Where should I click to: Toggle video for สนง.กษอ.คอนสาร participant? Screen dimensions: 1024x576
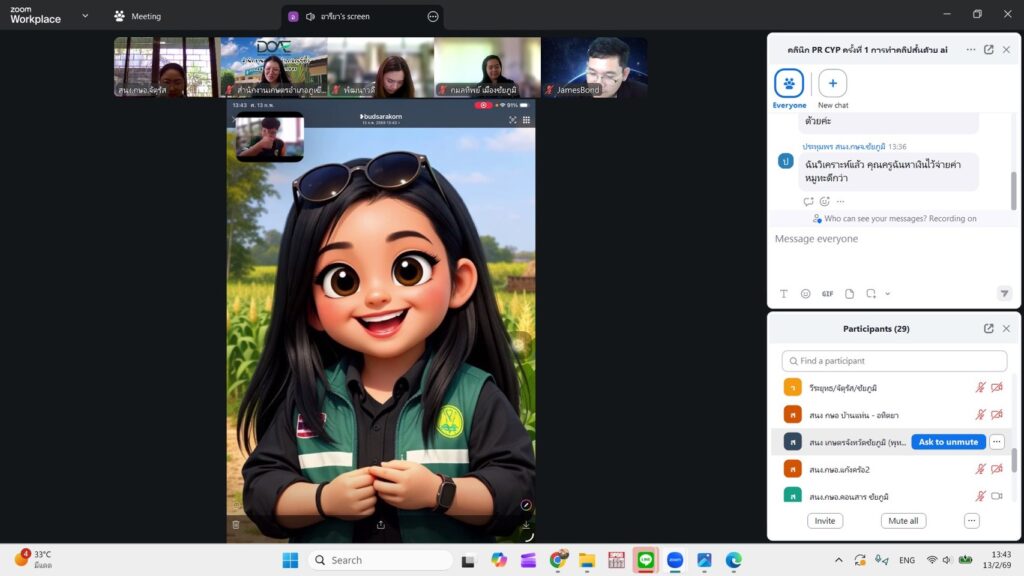(996, 496)
